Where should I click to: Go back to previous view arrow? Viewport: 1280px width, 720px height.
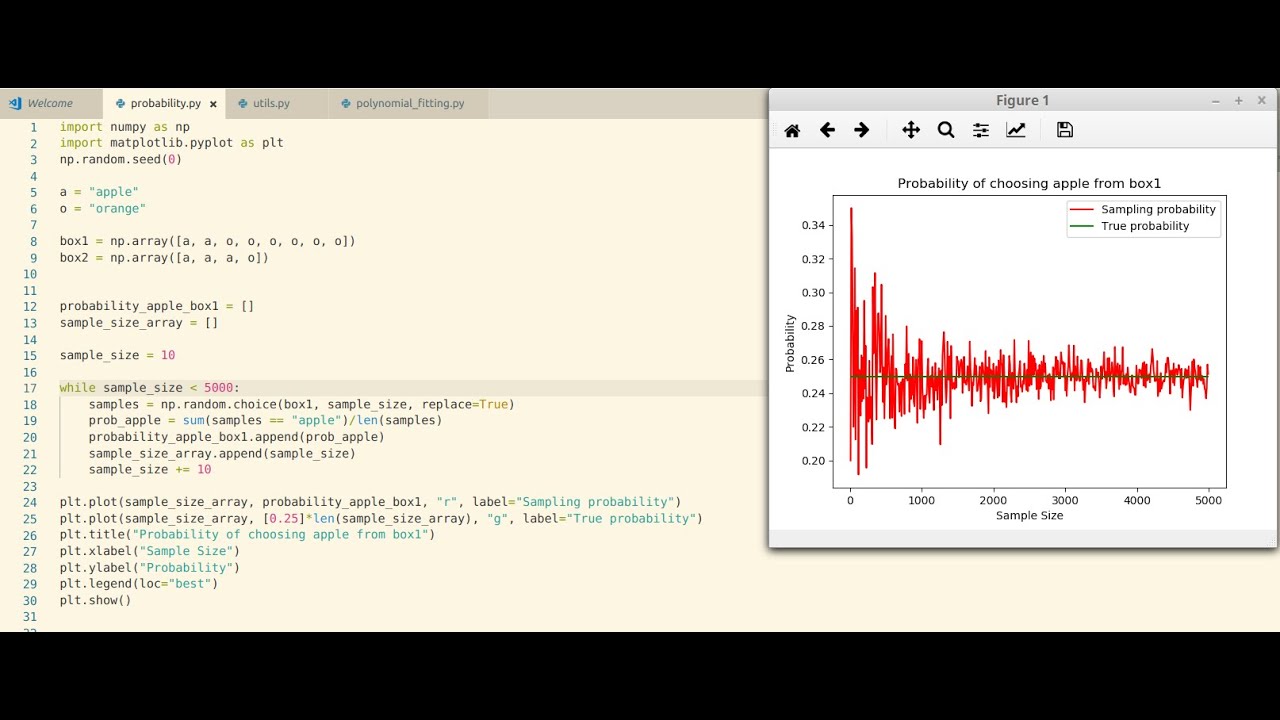(827, 130)
